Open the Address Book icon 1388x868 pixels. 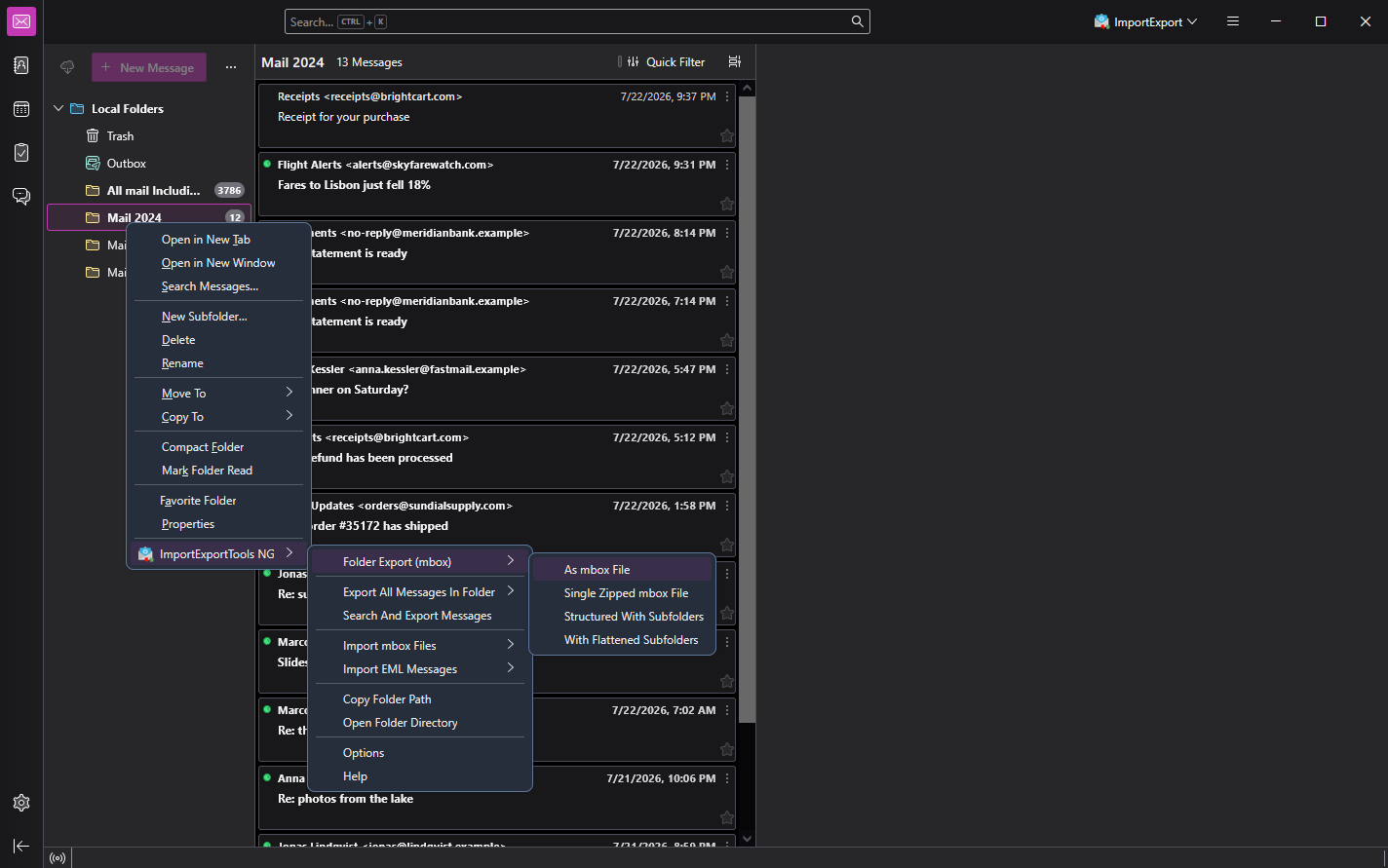(21, 65)
